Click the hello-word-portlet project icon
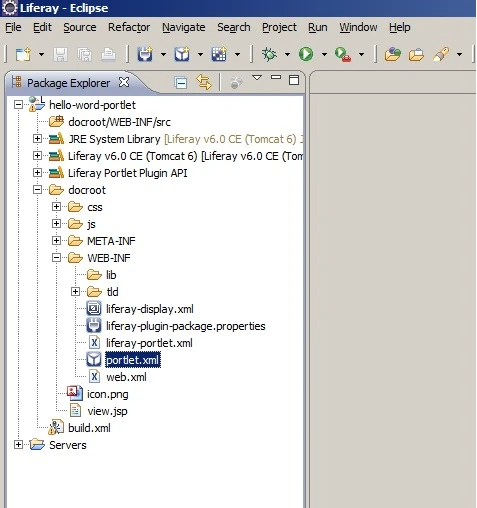This screenshot has height=508, width=477. (37, 104)
